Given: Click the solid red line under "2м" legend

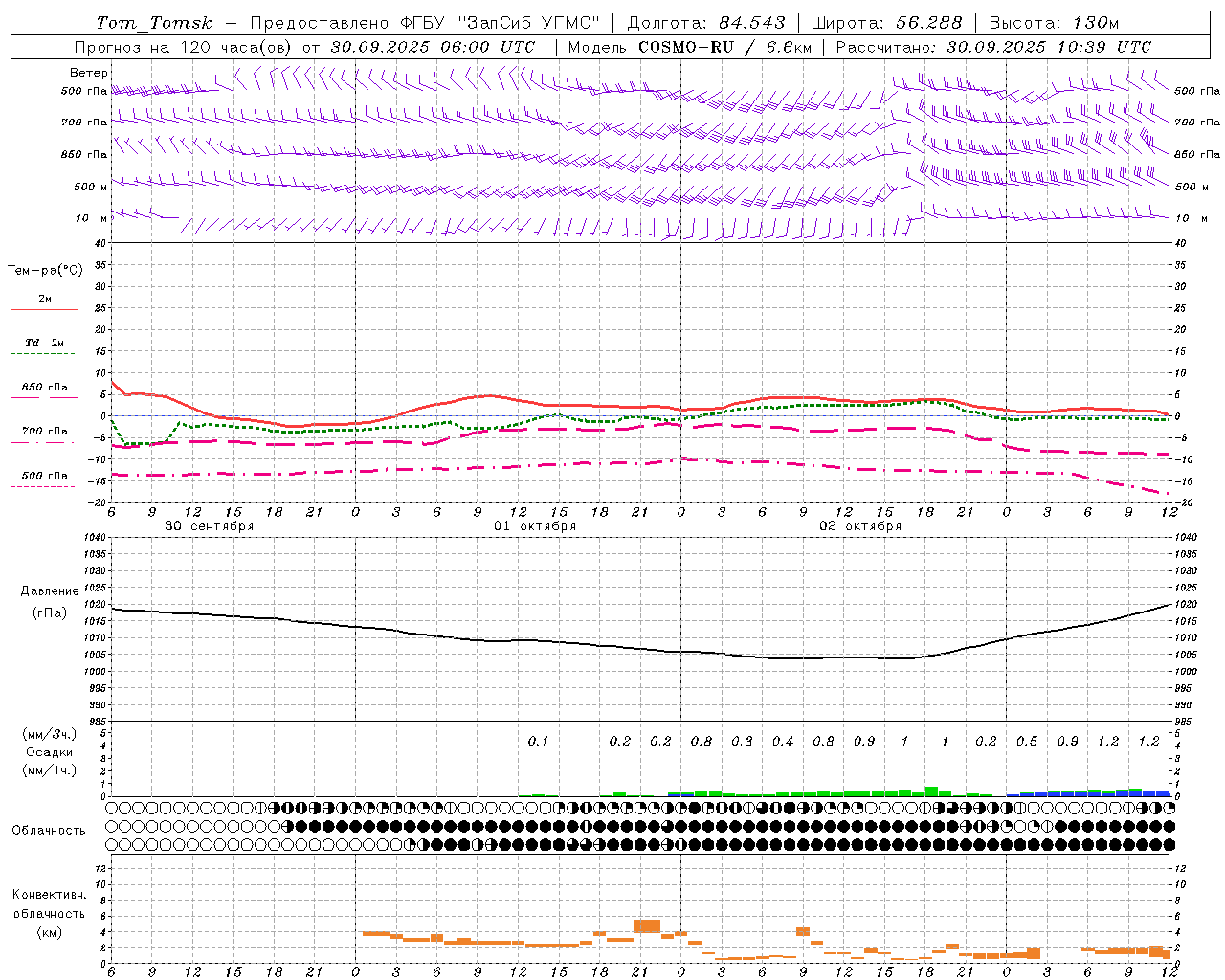Looking at the screenshot, I should pyautogui.click(x=44, y=309).
